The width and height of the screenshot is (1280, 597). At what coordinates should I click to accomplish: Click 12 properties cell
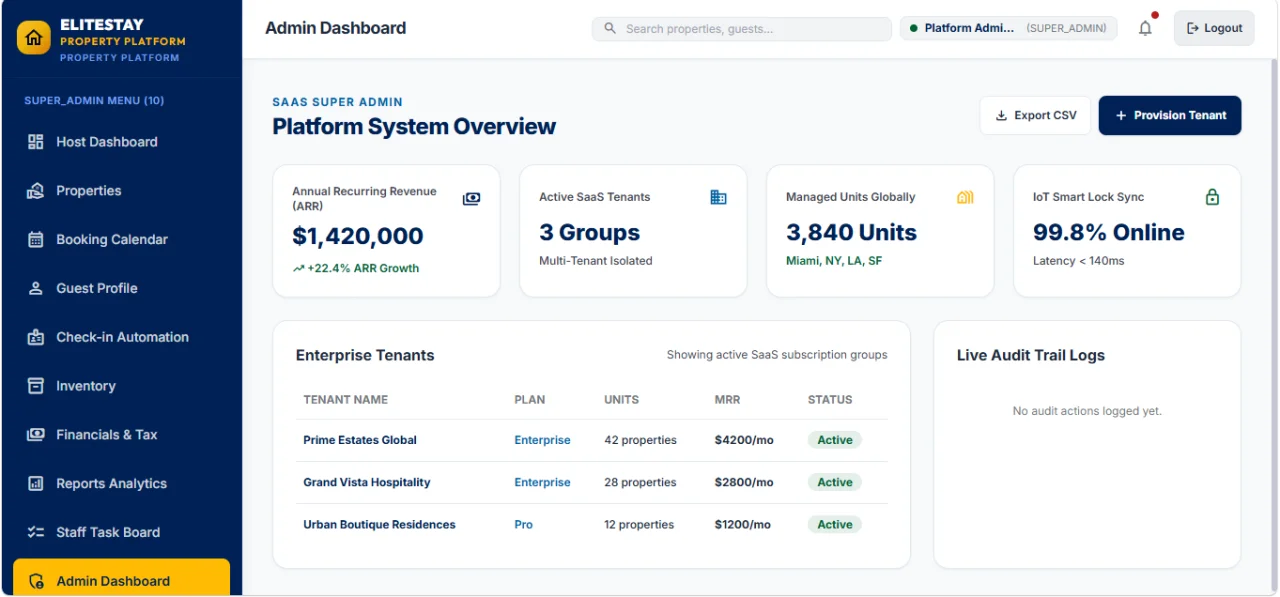point(639,524)
